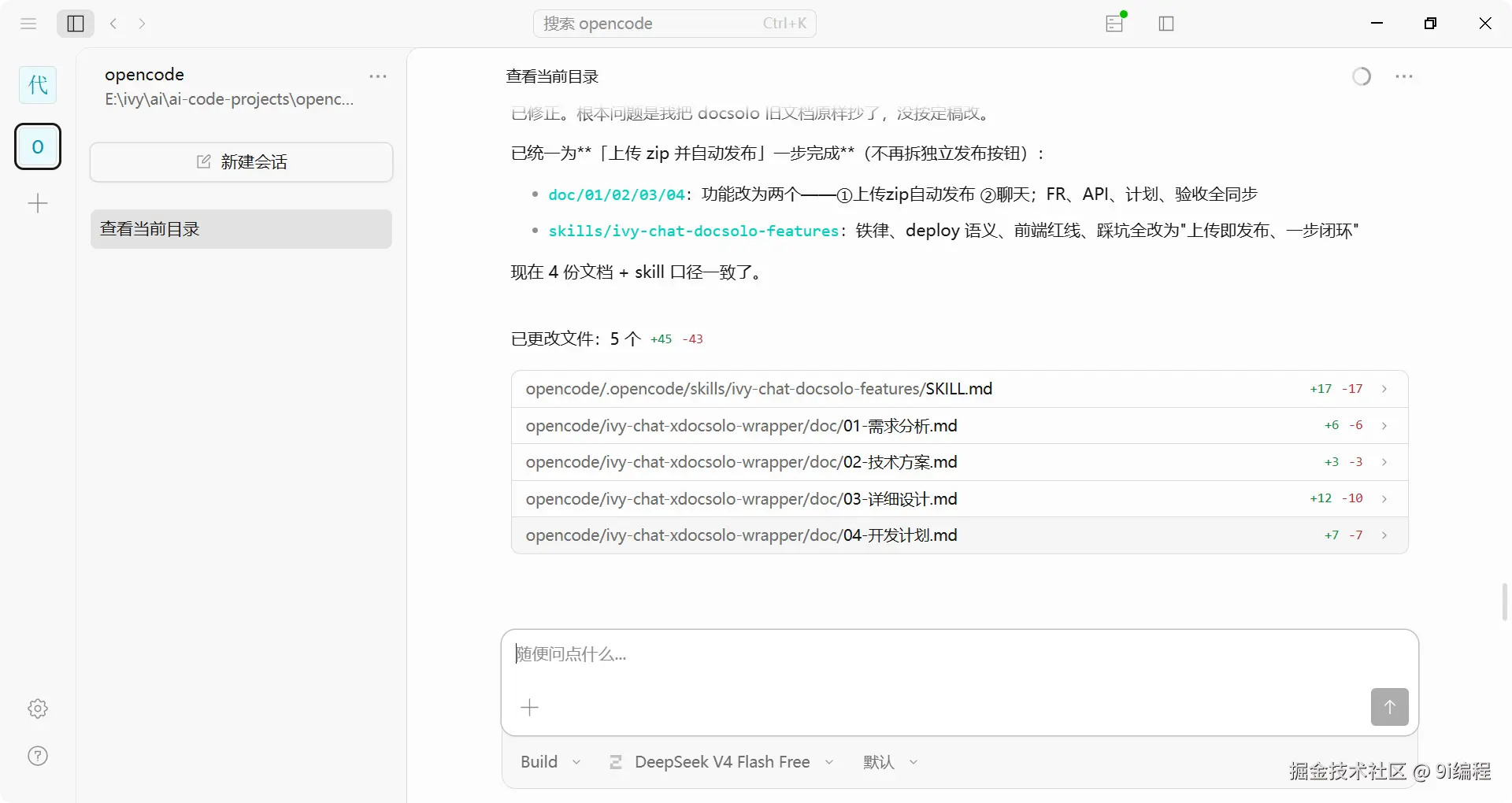Viewport: 1512px width, 803px height.
Task: Expand the 04-开发计划.md row chevron
Action: point(1384,535)
